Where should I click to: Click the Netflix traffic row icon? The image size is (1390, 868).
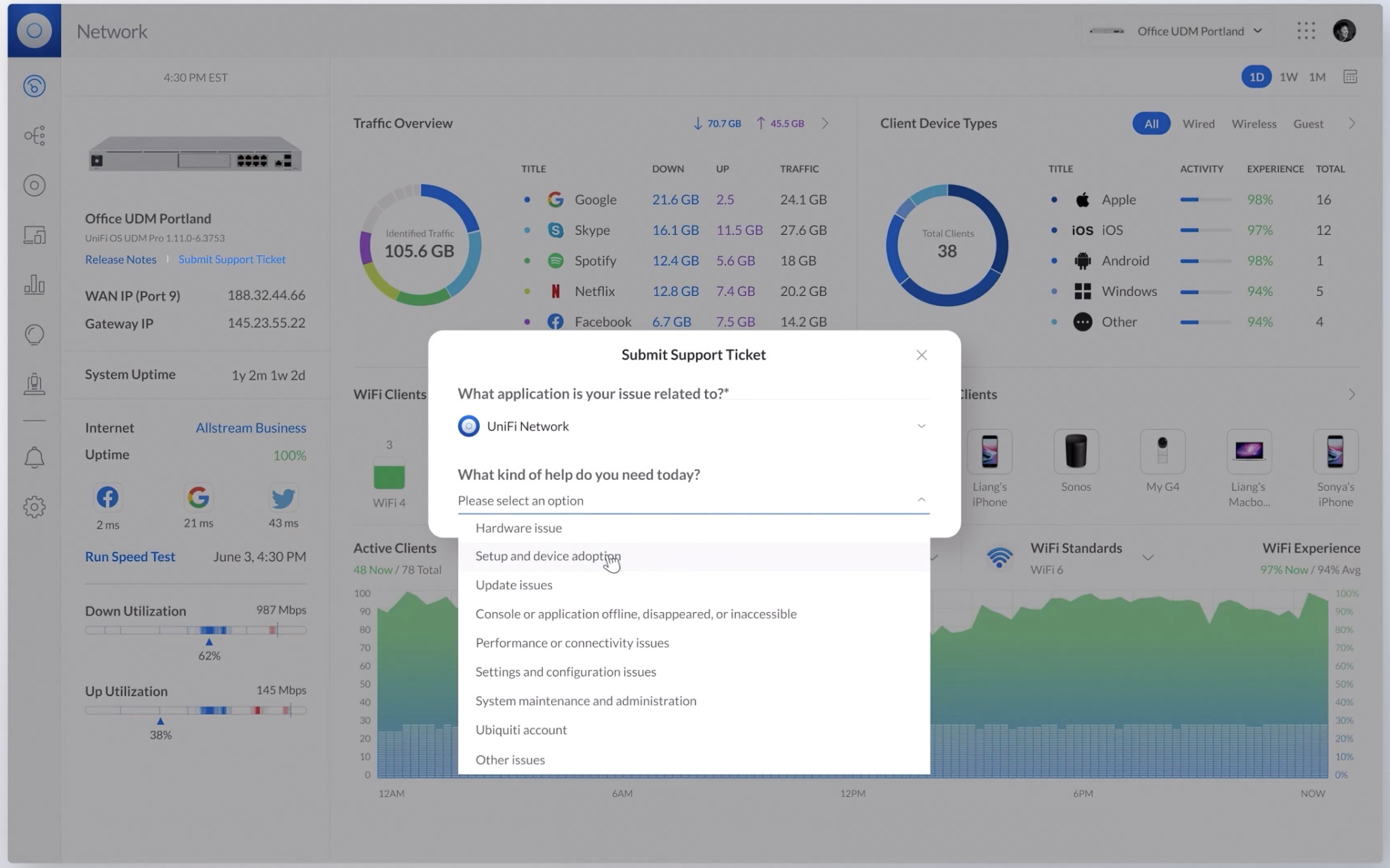pyautogui.click(x=555, y=291)
